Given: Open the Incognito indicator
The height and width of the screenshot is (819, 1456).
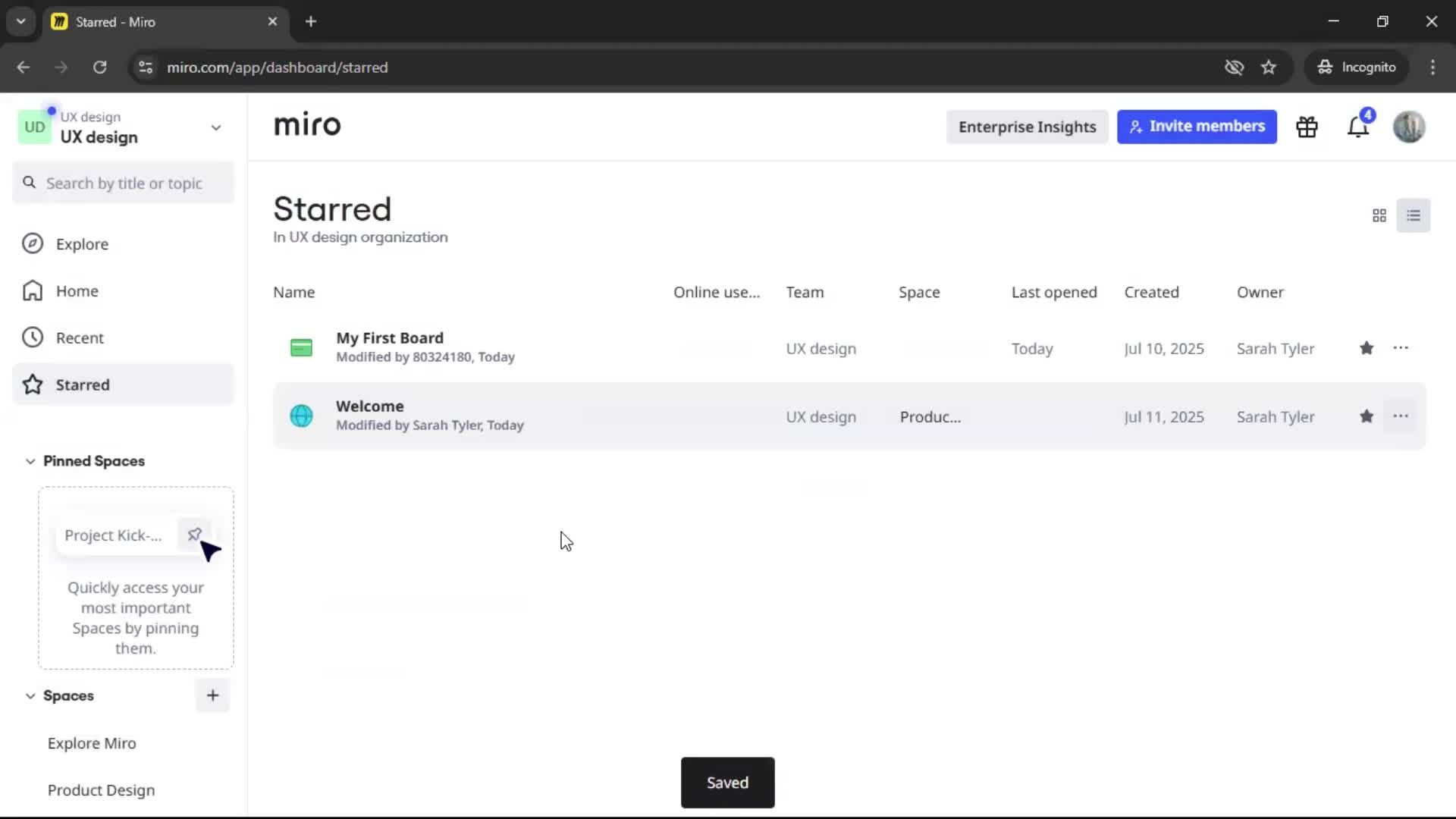Looking at the screenshot, I should (x=1357, y=67).
